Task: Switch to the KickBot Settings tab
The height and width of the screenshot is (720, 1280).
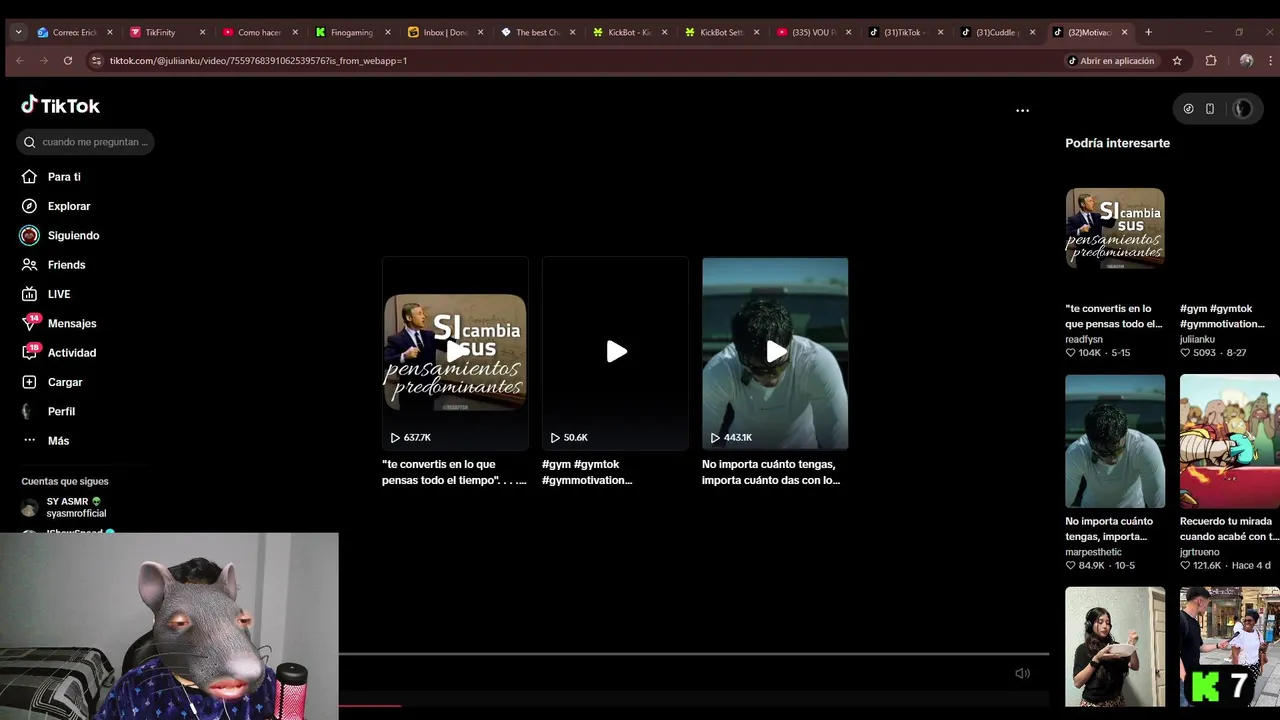Action: click(721, 32)
